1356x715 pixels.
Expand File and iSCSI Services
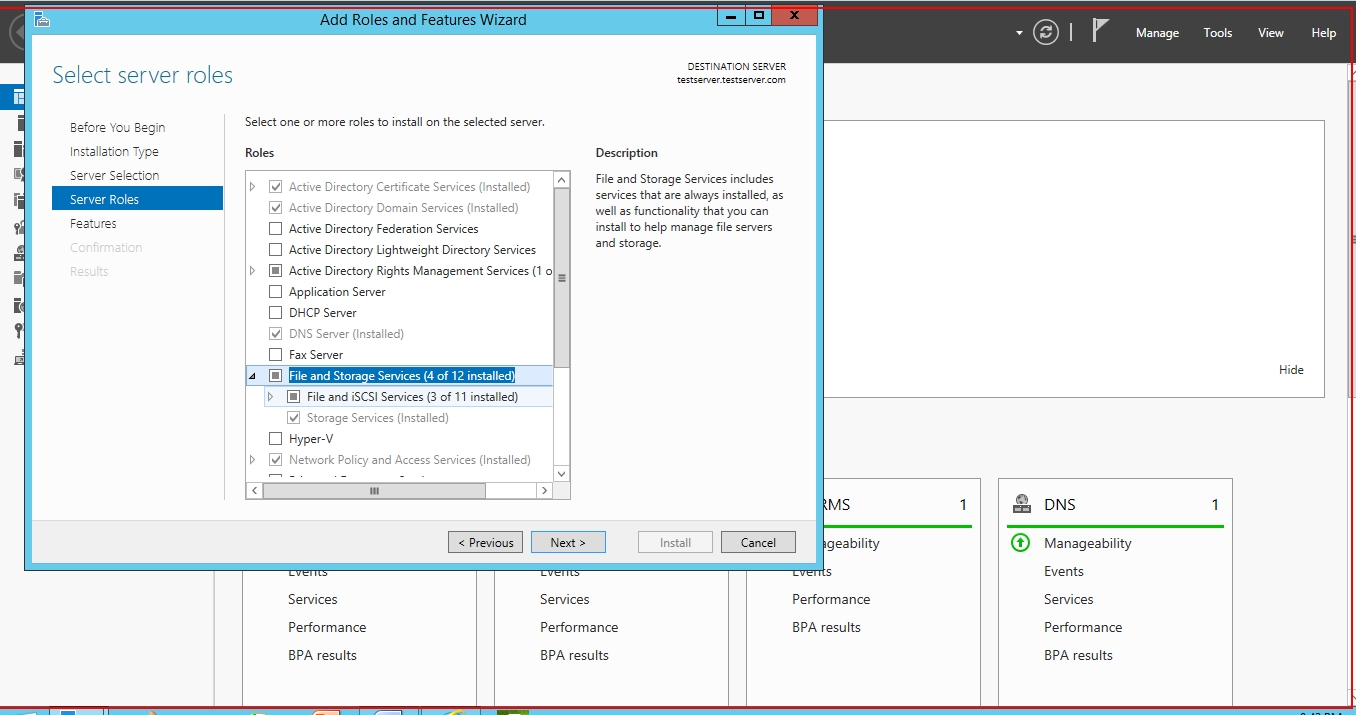[271, 397]
